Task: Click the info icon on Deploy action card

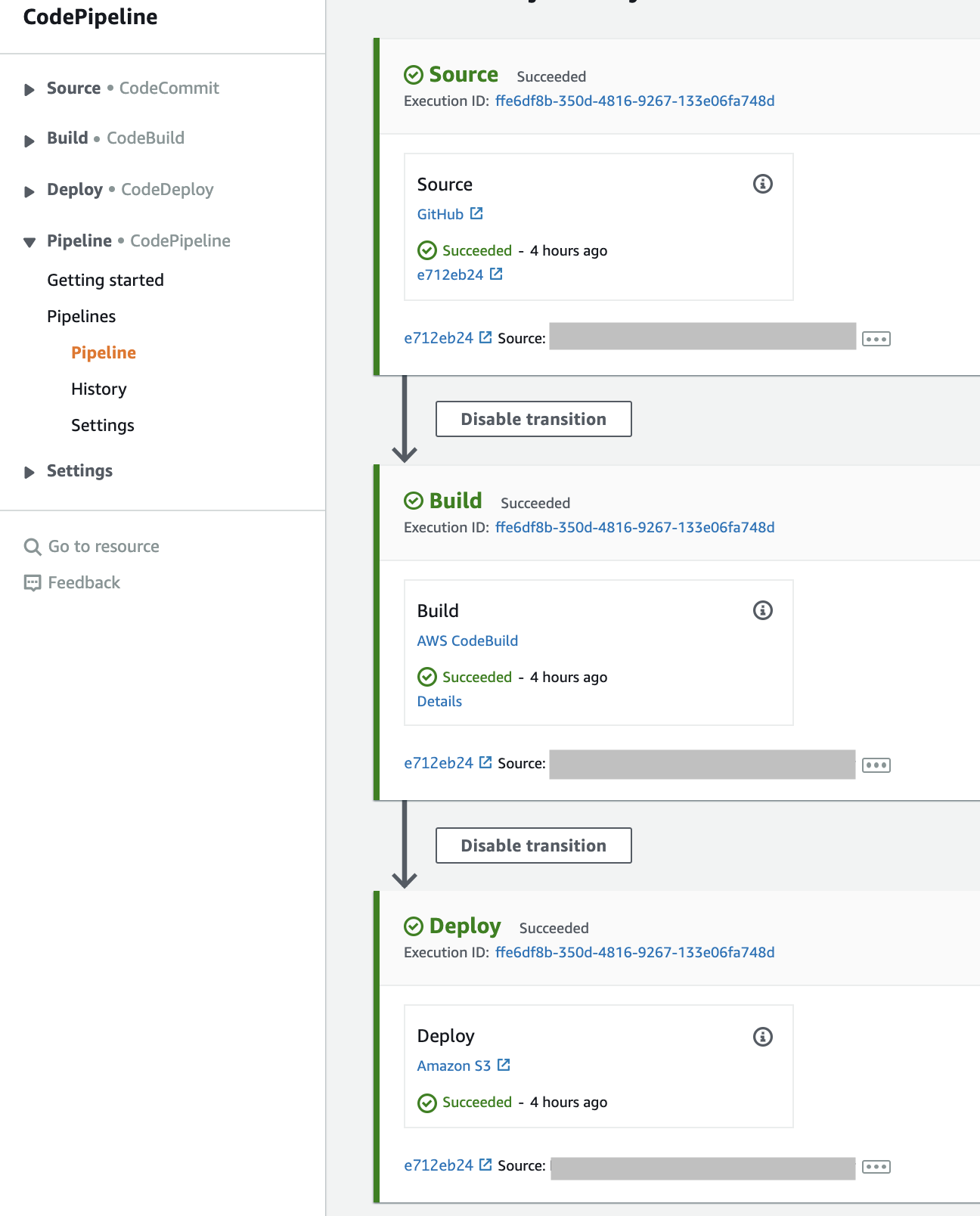Action: click(762, 1037)
